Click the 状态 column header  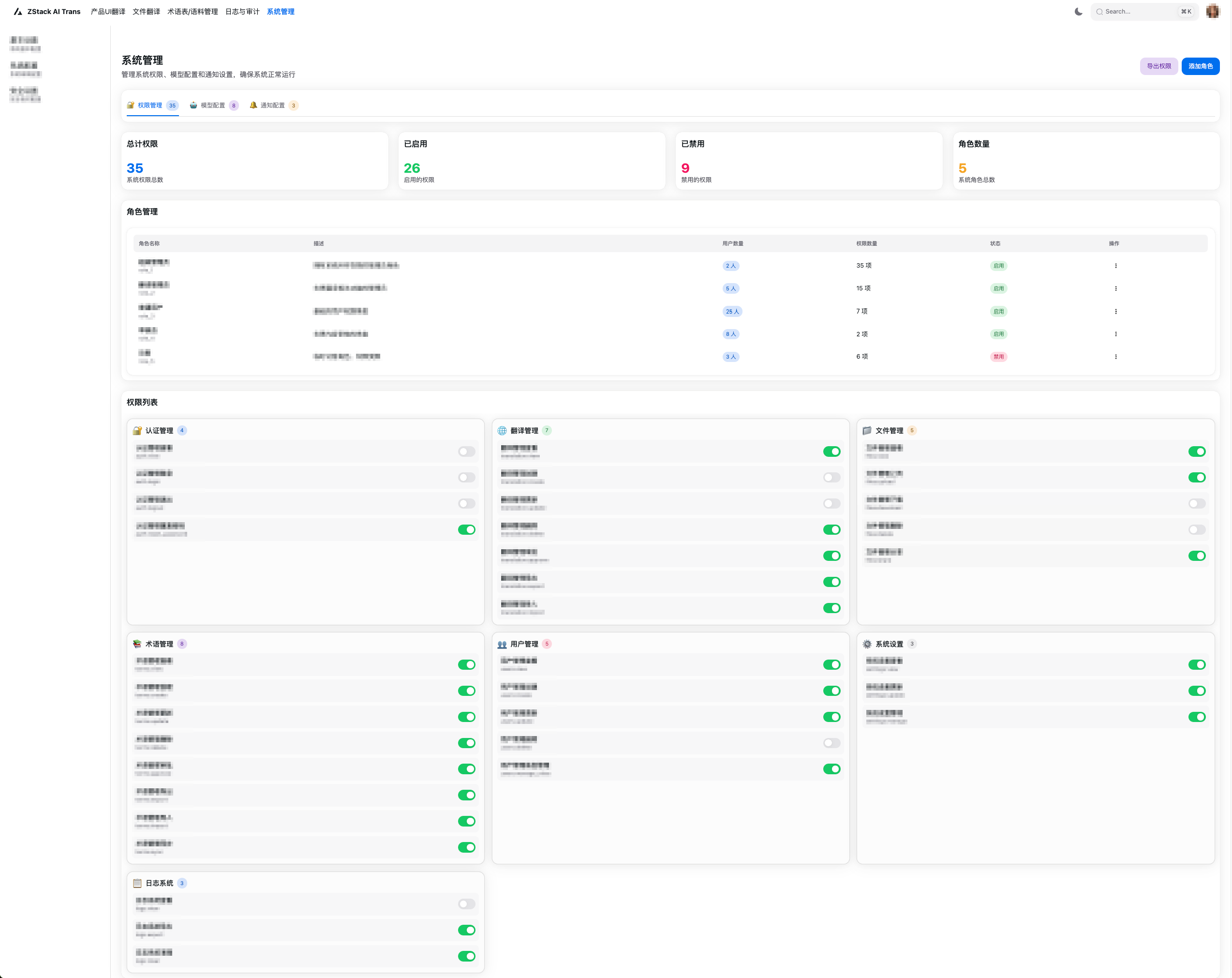[x=995, y=243]
